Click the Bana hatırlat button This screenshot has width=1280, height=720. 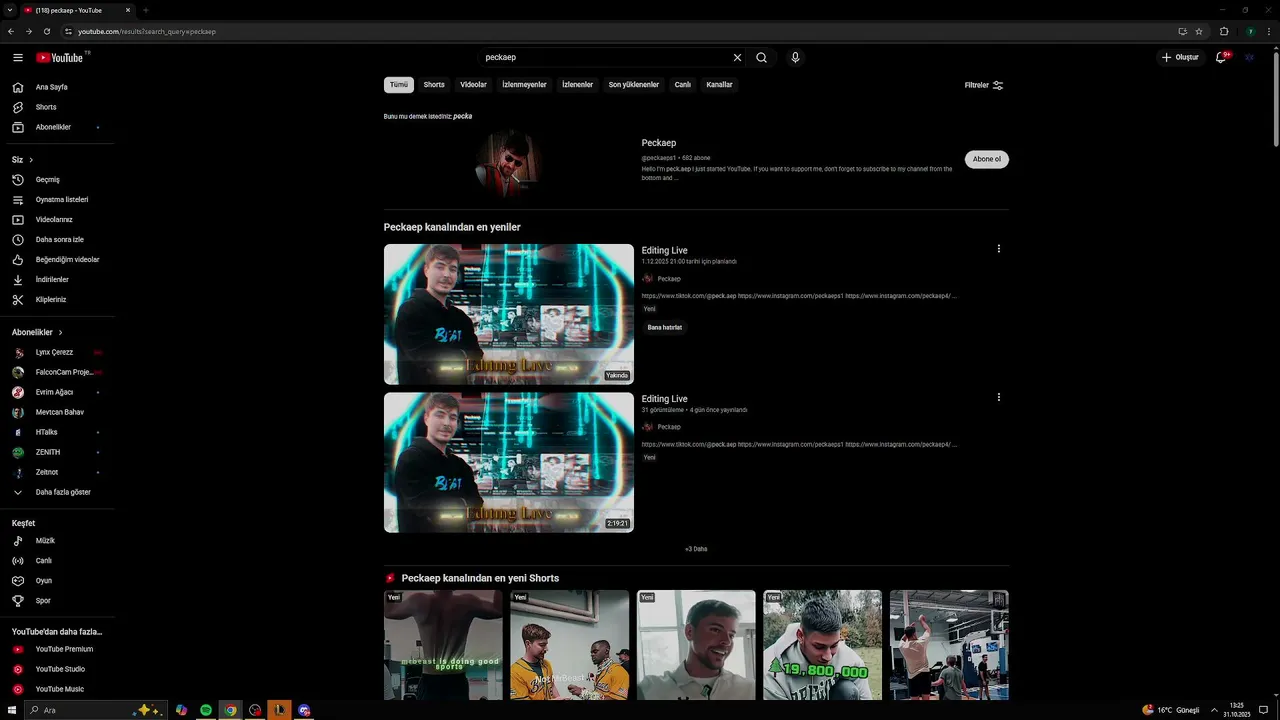pos(665,327)
